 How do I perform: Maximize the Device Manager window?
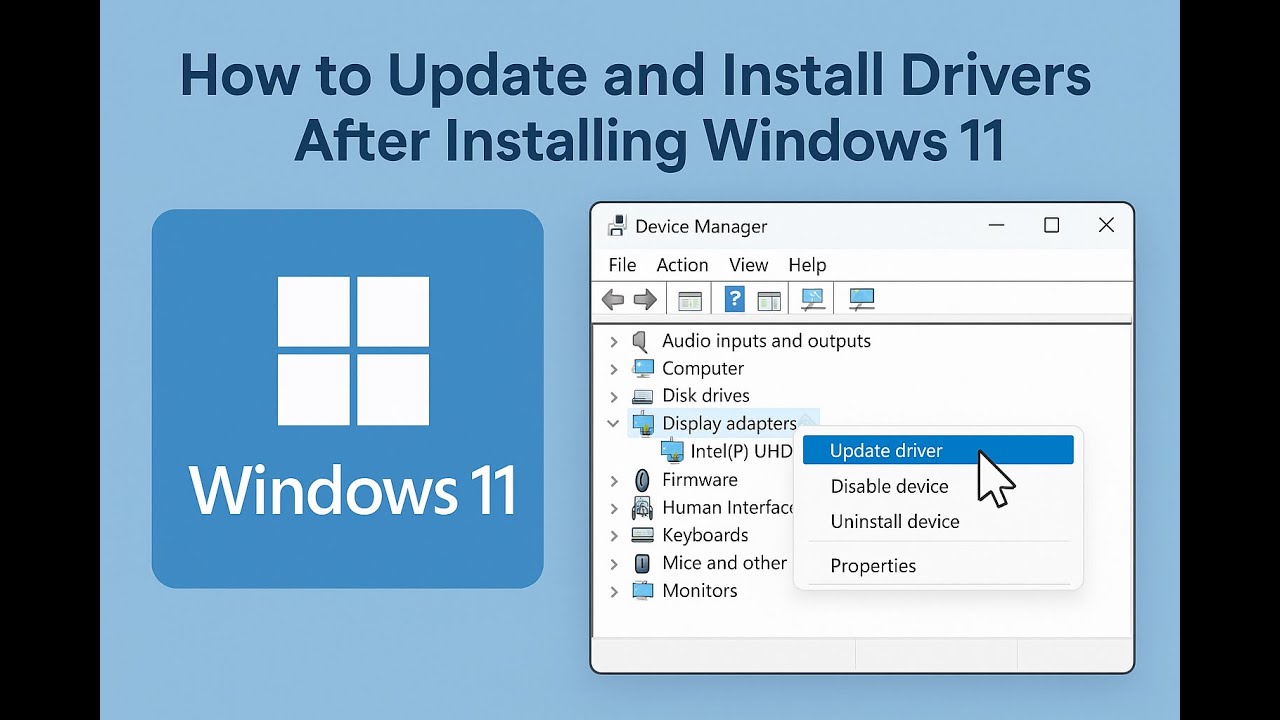click(1051, 225)
